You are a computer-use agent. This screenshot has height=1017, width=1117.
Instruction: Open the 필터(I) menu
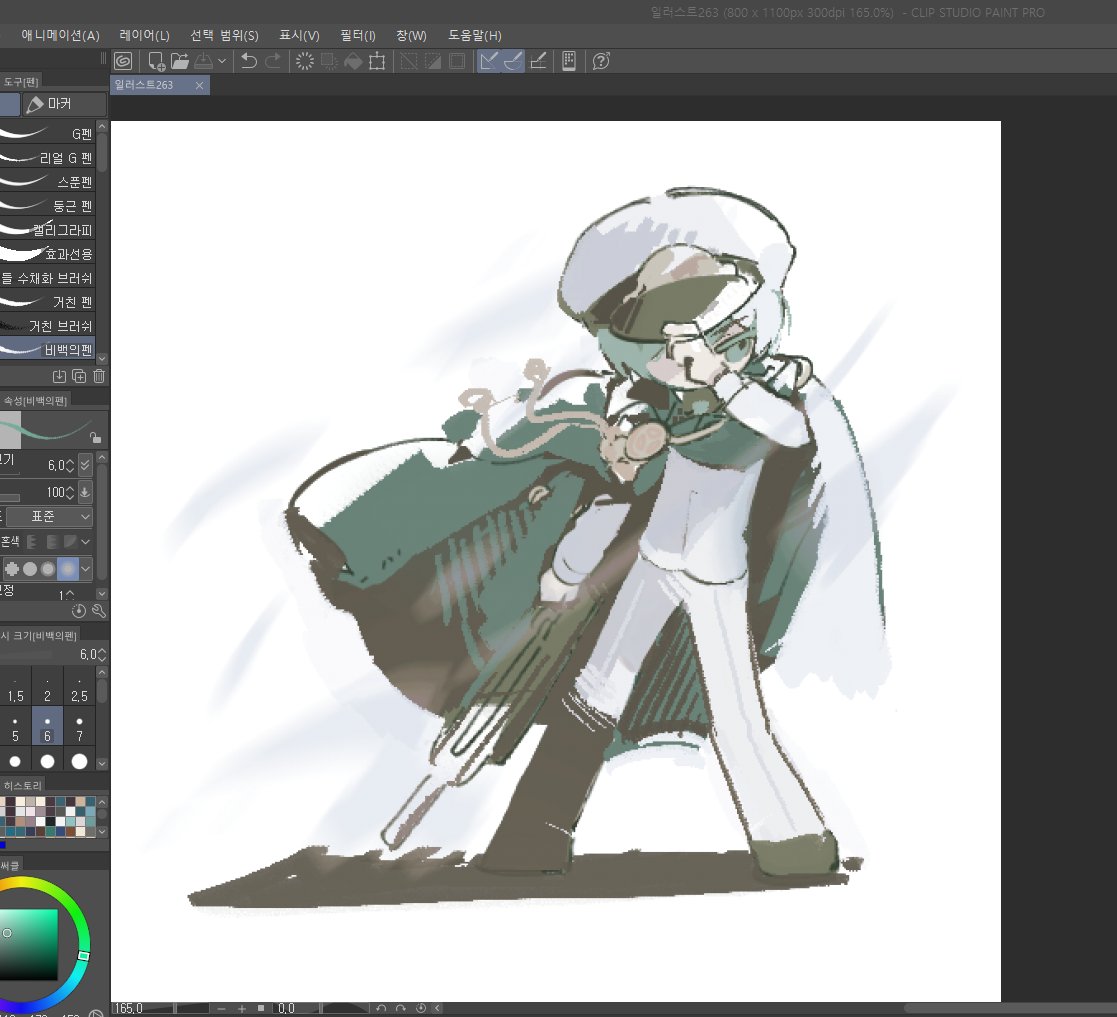(x=358, y=35)
